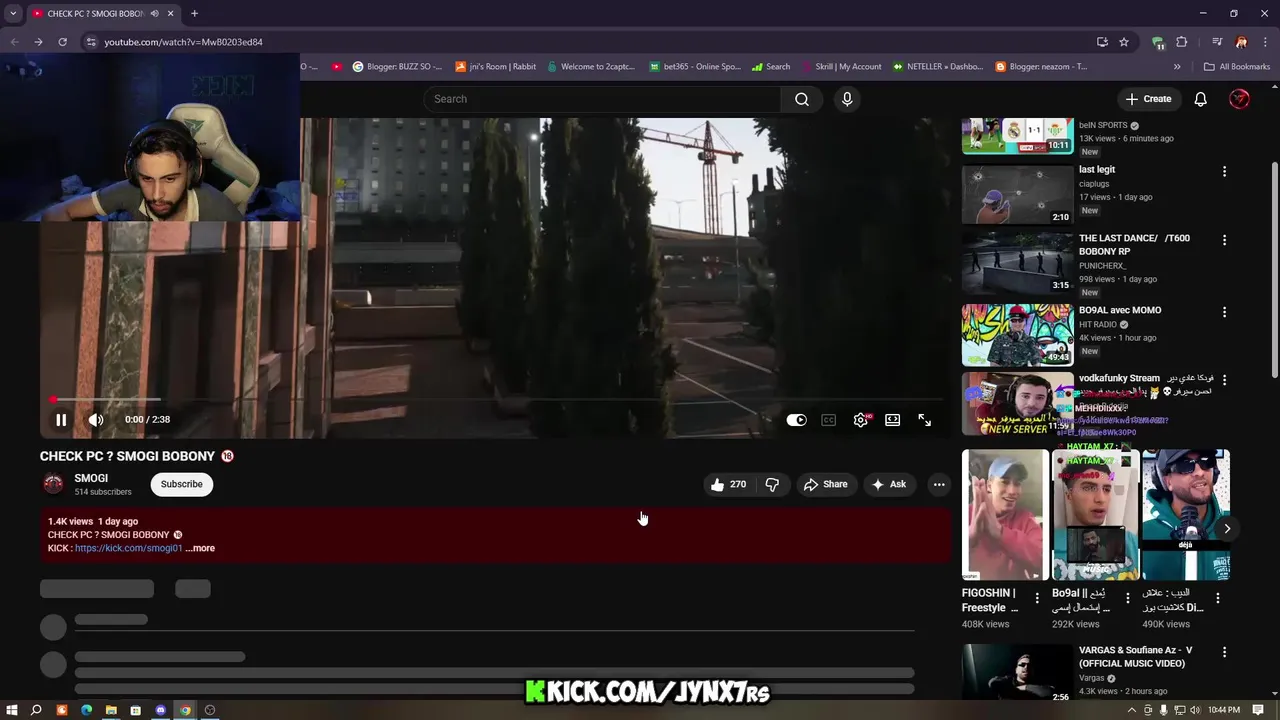Open SMOGI channel avatar
The width and height of the screenshot is (1280, 720).
[53, 484]
